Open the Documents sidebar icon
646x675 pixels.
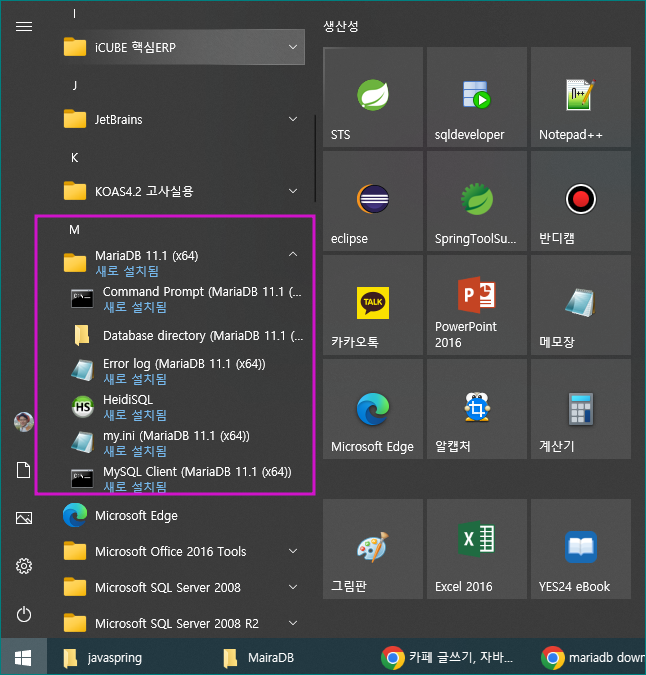tap(24, 470)
